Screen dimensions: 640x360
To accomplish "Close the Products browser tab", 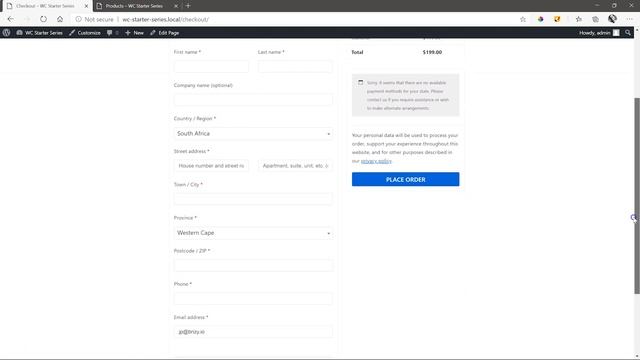I will 176,6.
